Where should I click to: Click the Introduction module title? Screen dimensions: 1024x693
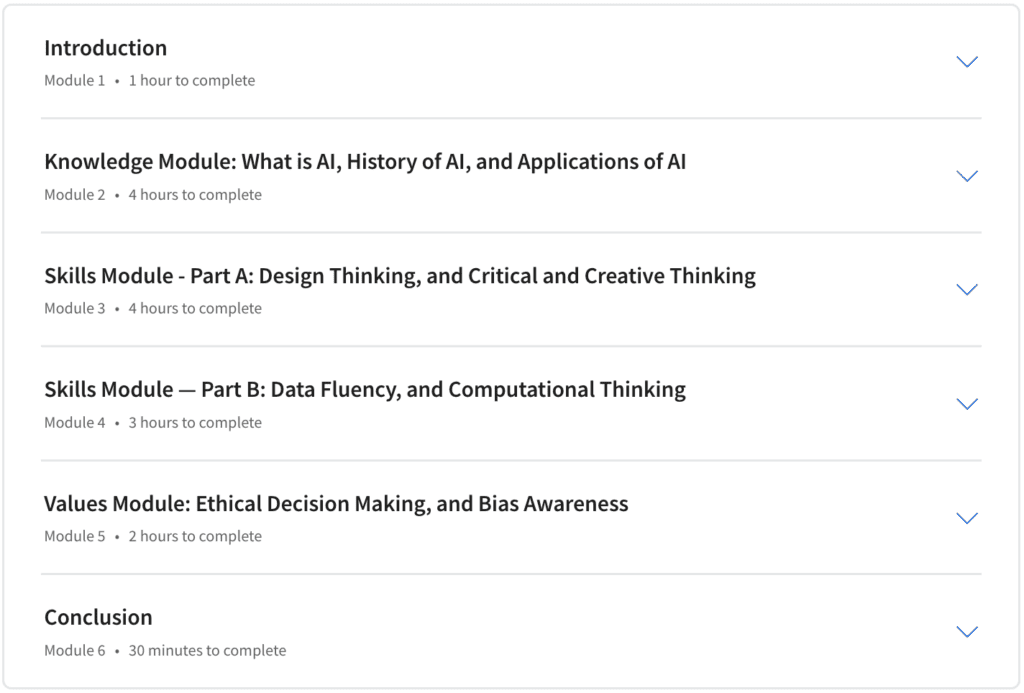click(x=105, y=48)
